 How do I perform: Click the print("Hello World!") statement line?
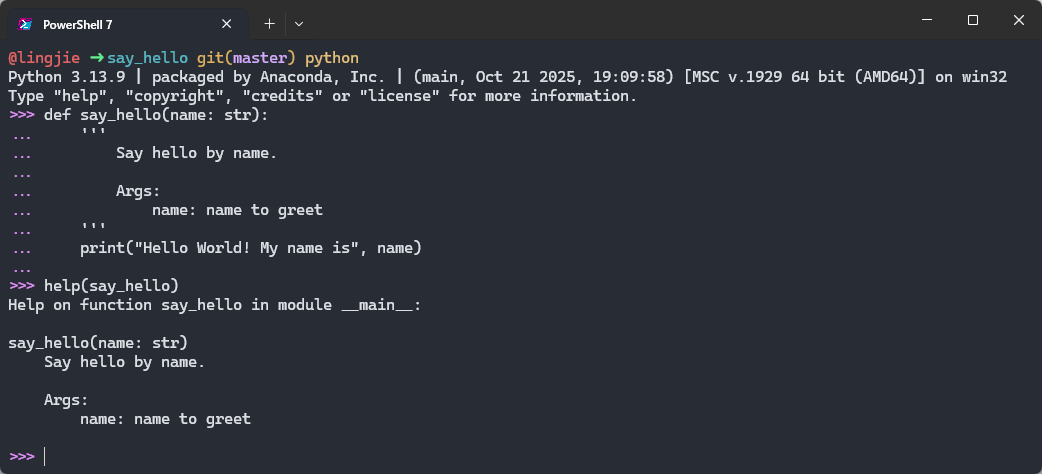251,248
